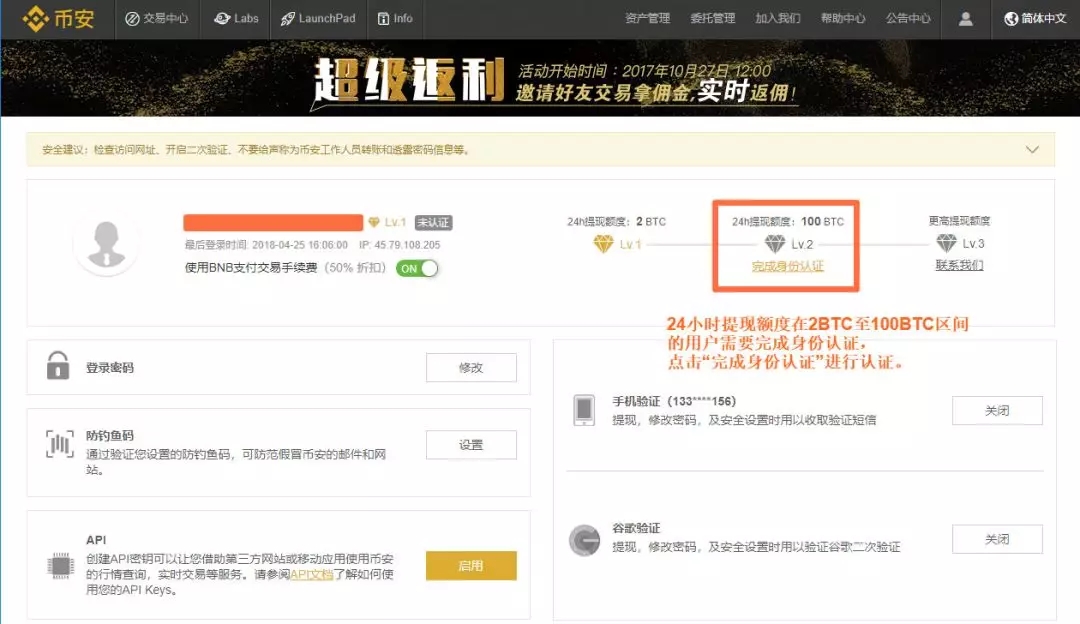Click the 更高提现额度 text
Viewport: 1080px width, 624px height.
coord(959,221)
